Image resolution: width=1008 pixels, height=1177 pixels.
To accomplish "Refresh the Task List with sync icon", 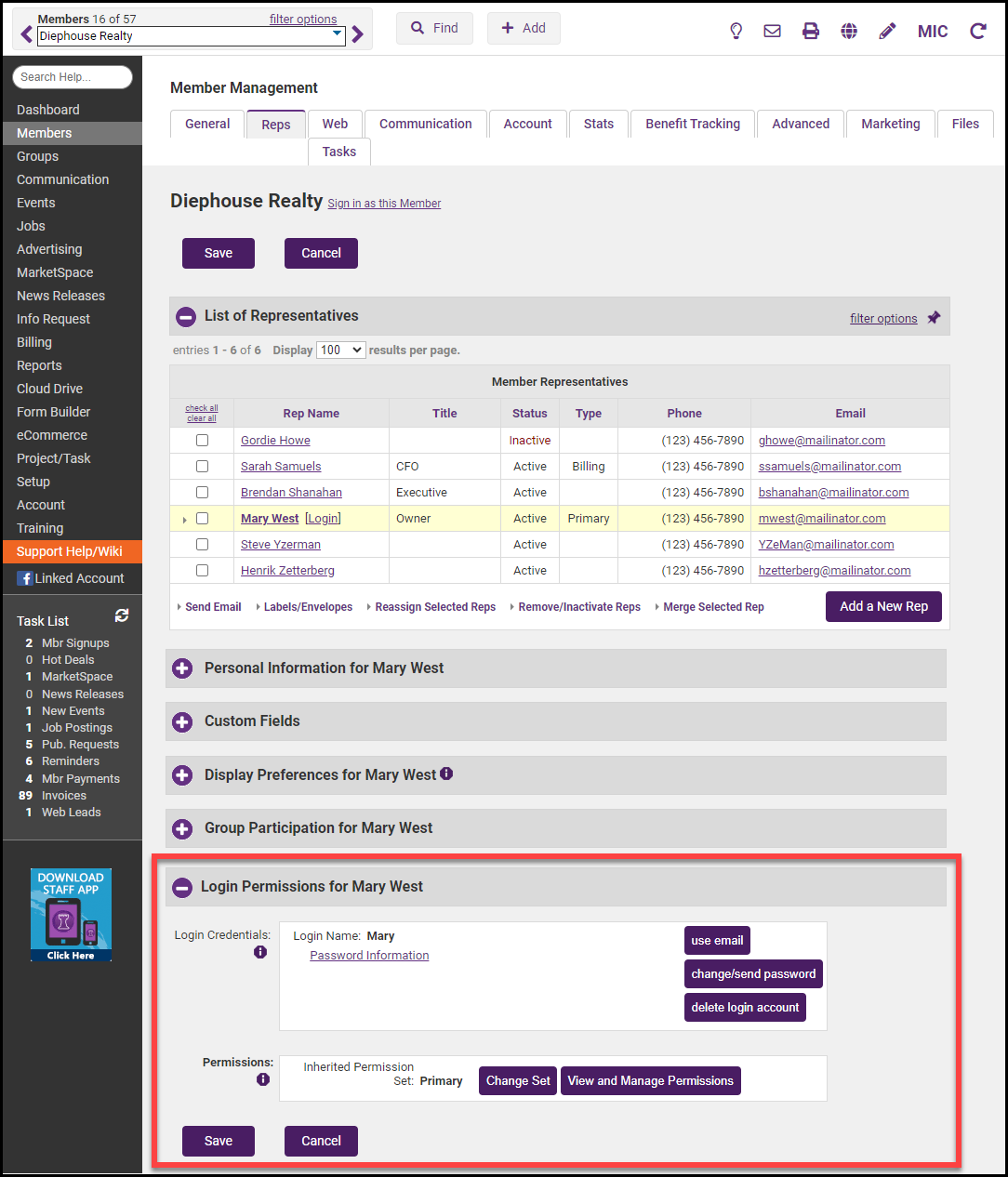I will [122, 615].
